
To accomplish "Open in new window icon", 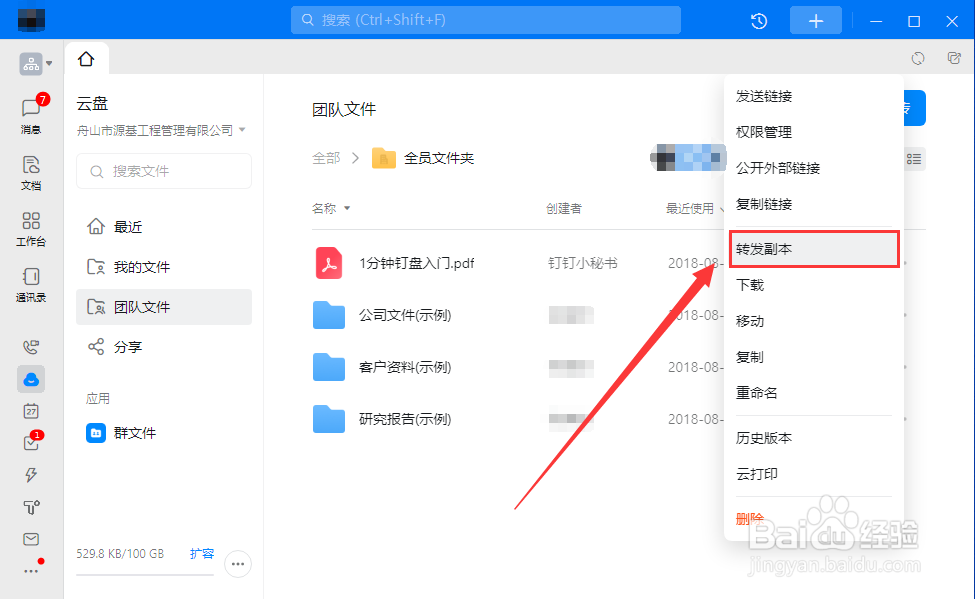I will pyautogui.click(x=954, y=58).
